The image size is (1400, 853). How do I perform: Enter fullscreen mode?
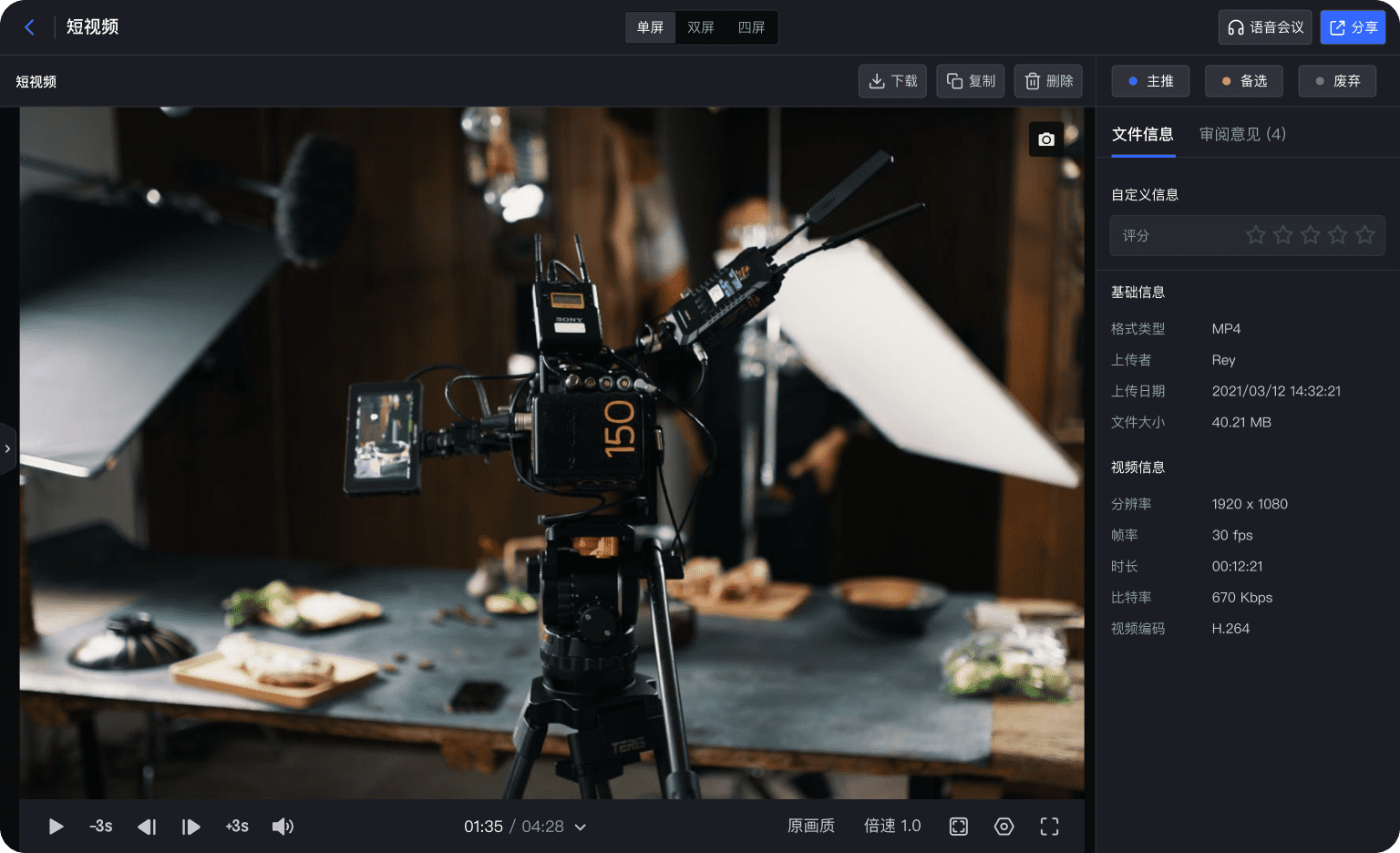point(1049,827)
